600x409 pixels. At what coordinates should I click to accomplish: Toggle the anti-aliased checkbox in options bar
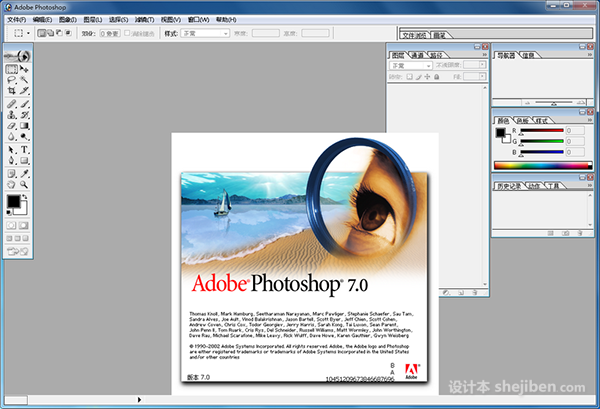[127, 33]
